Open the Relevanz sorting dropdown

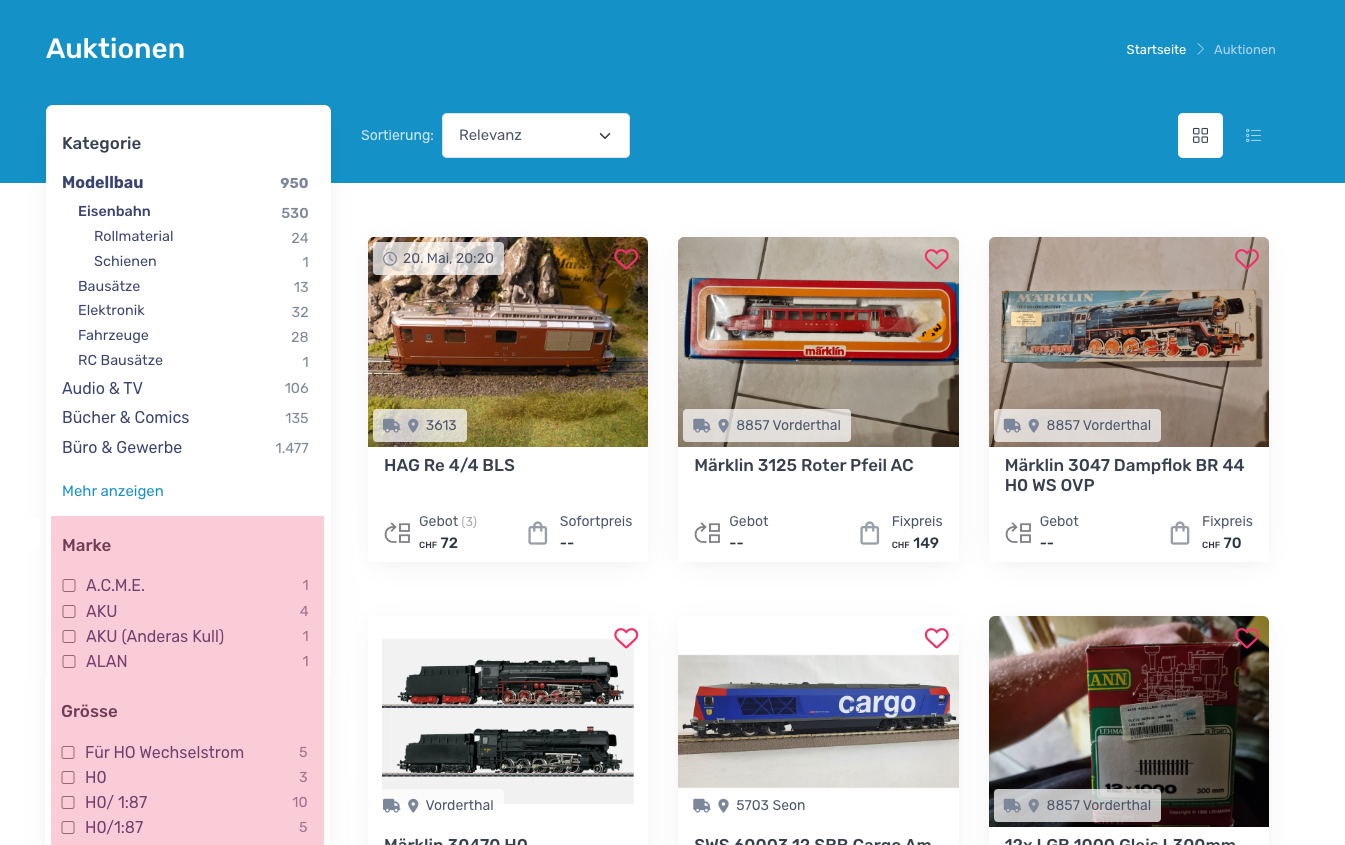click(536, 135)
